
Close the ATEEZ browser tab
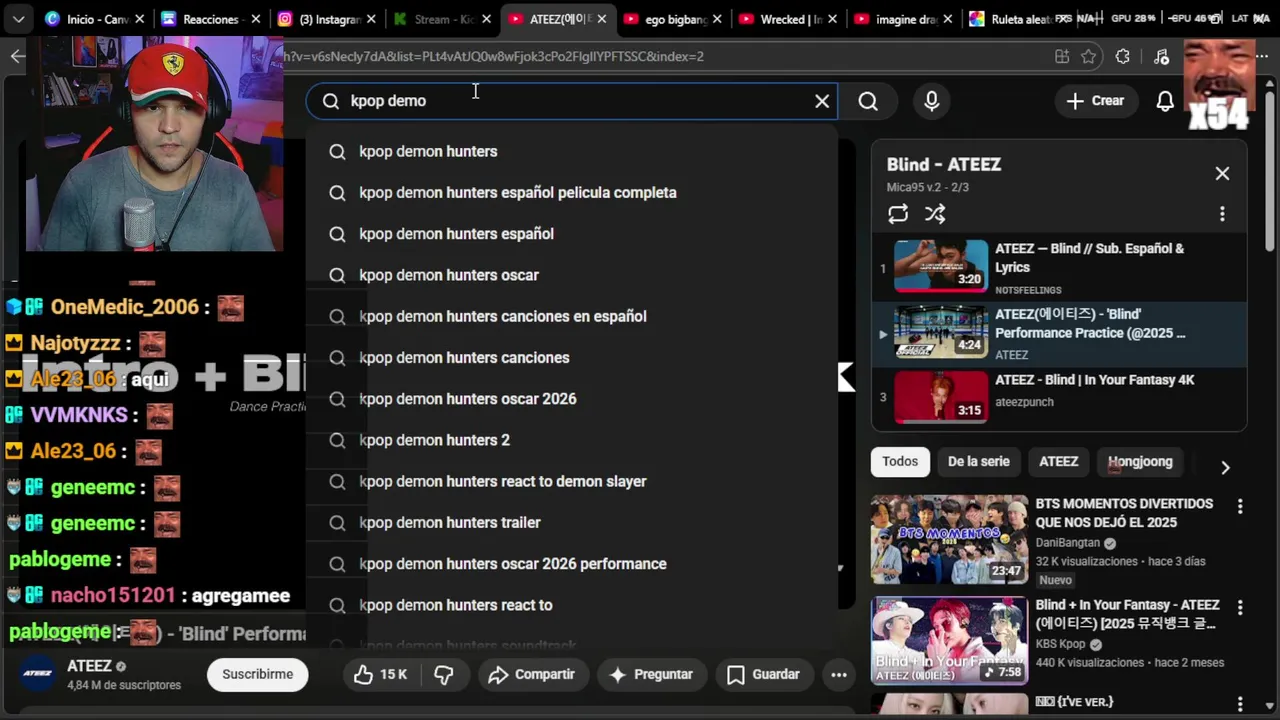tap(602, 19)
